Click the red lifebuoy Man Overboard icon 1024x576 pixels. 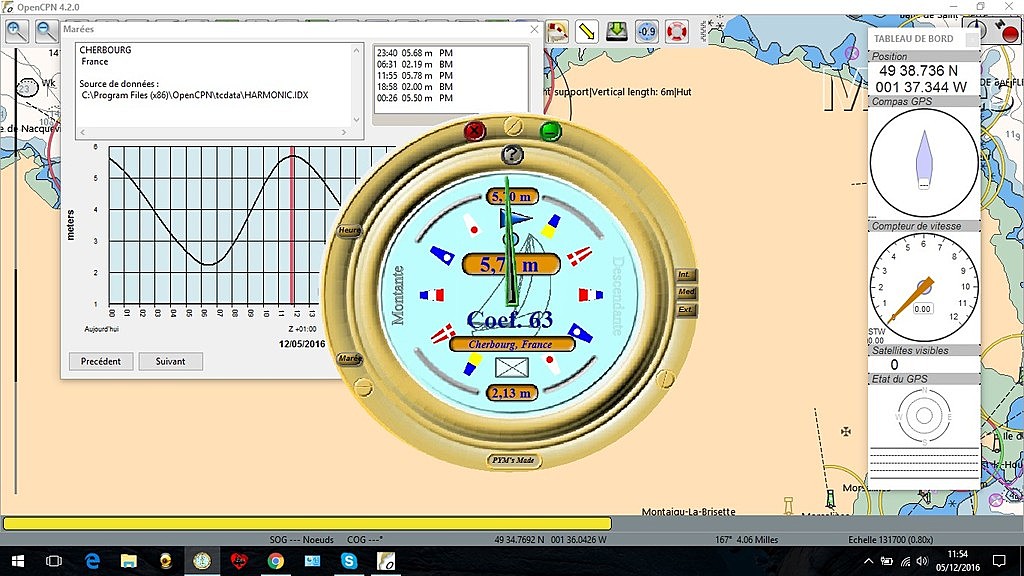tap(677, 31)
